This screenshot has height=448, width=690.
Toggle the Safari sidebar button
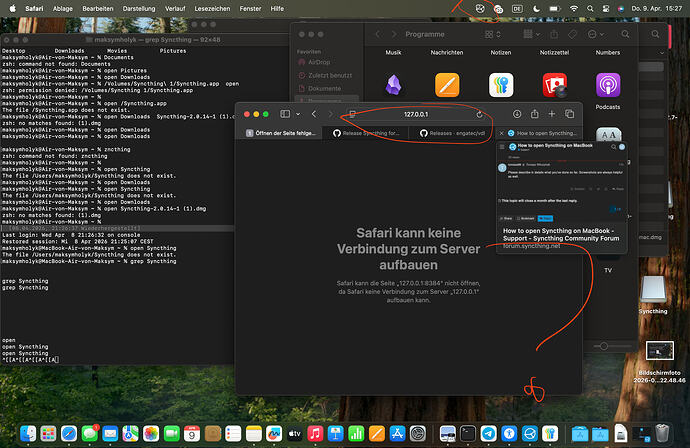coord(285,114)
